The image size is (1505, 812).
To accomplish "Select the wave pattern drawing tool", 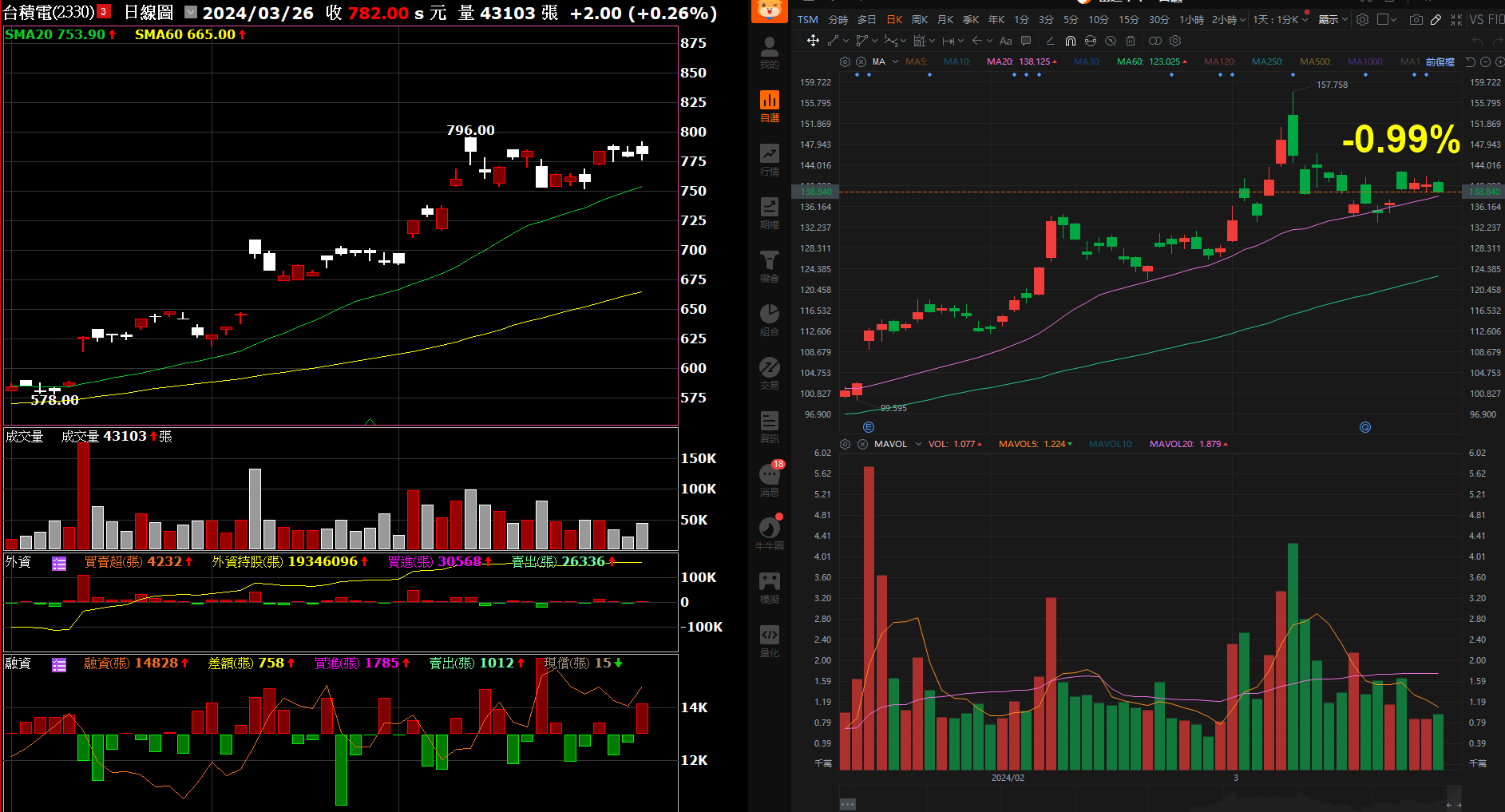I will (890, 41).
